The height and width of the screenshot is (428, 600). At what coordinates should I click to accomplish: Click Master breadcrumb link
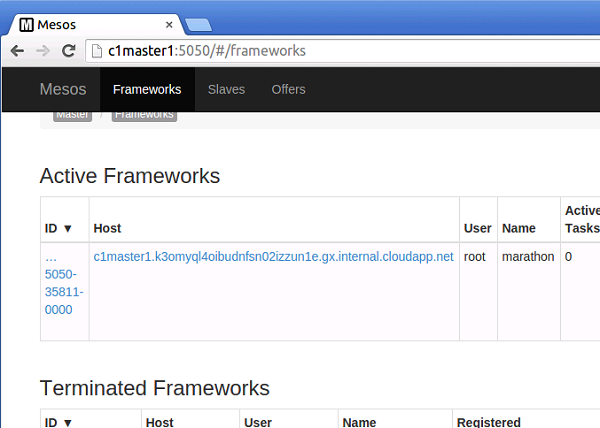coord(73,116)
